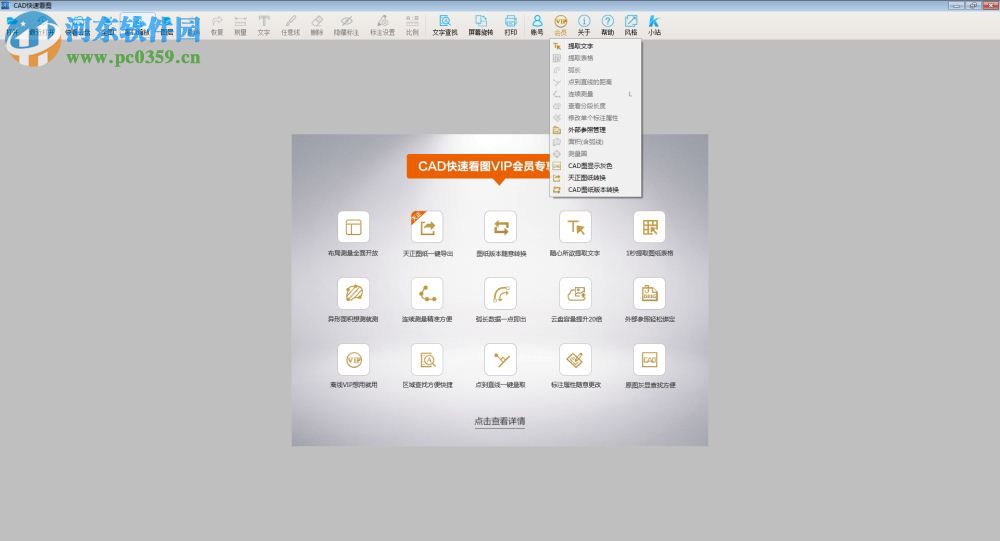Click the 比例 scale toolbar icon
1000x541 pixels.
click(412, 25)
